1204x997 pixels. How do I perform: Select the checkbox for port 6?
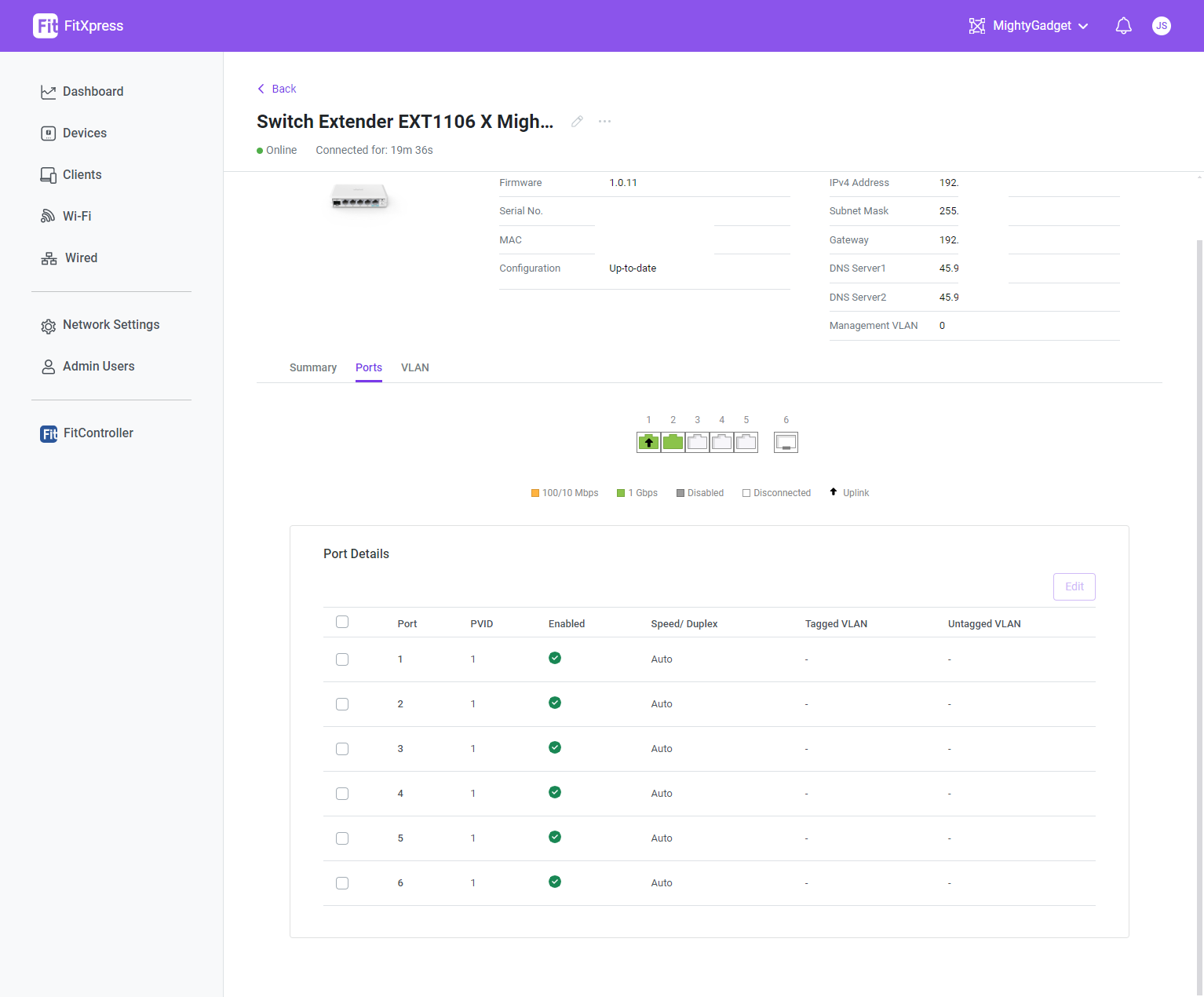[342, 883]
